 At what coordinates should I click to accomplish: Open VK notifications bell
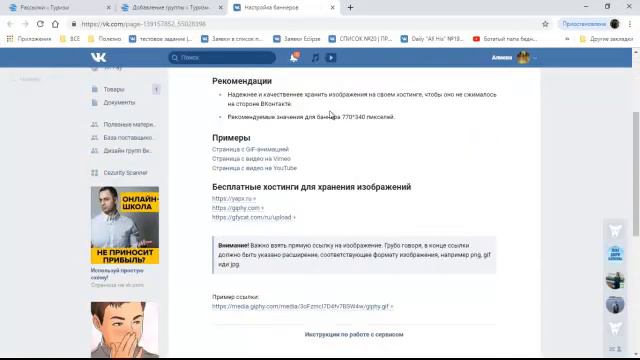(x=294, y=58)
